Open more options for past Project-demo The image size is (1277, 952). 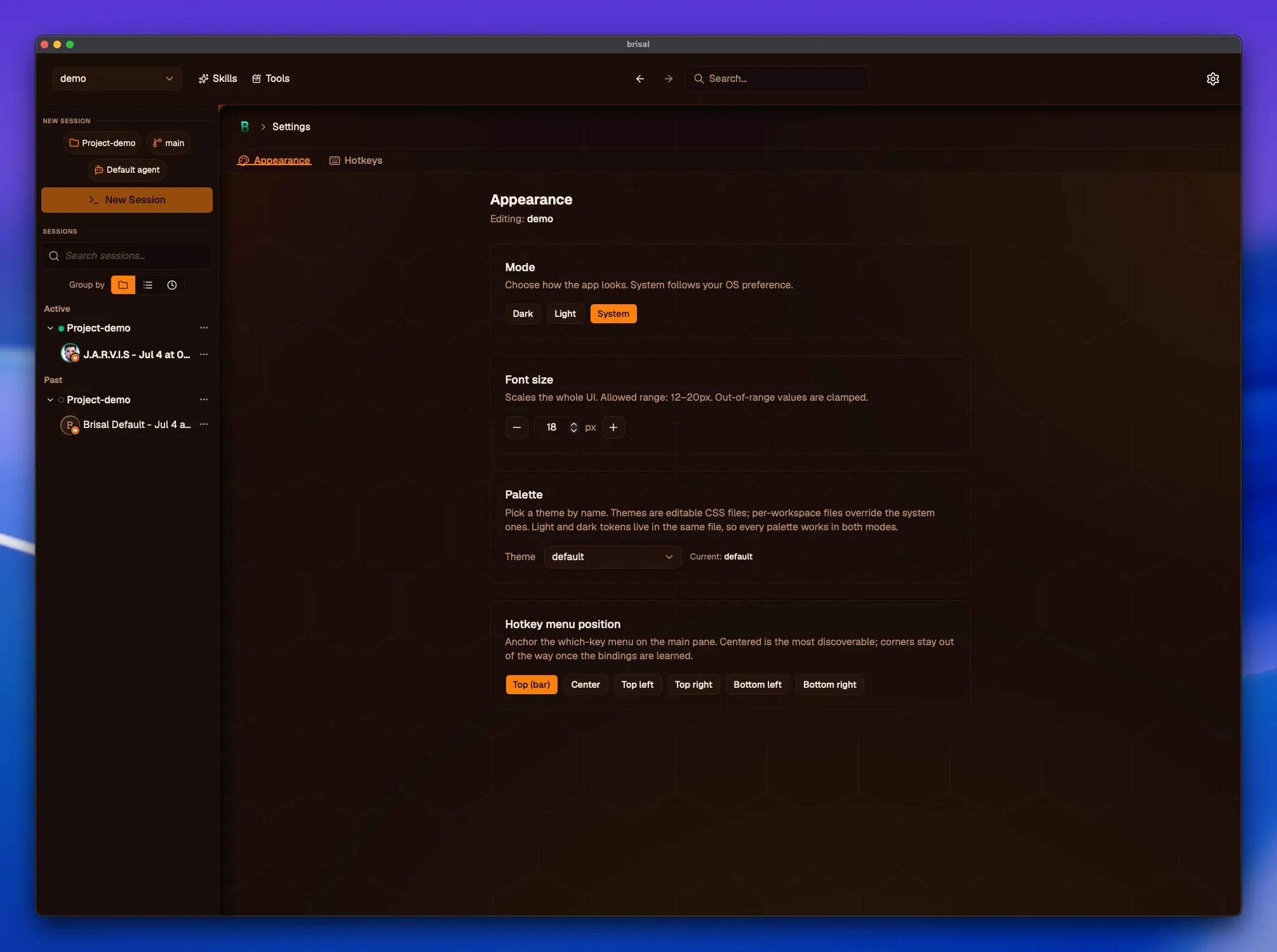[x=204, y=399]
